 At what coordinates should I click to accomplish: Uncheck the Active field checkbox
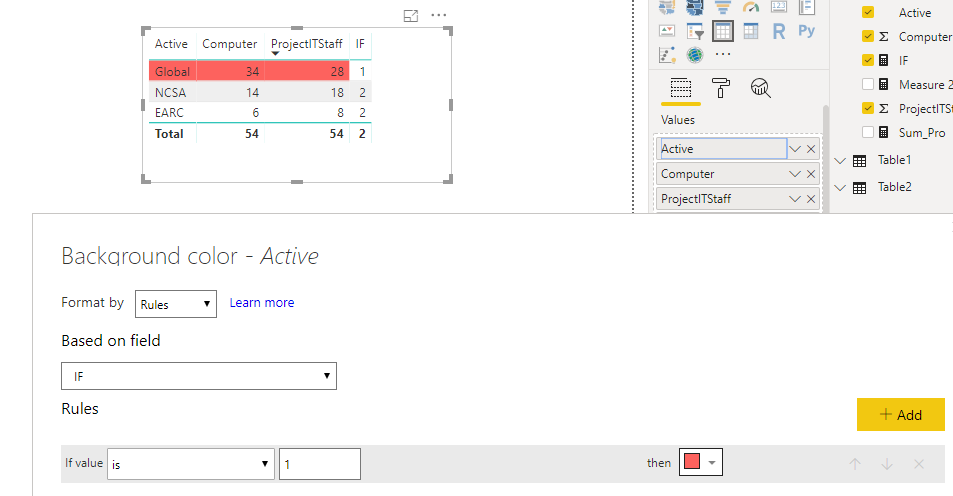tap(868, 12)
